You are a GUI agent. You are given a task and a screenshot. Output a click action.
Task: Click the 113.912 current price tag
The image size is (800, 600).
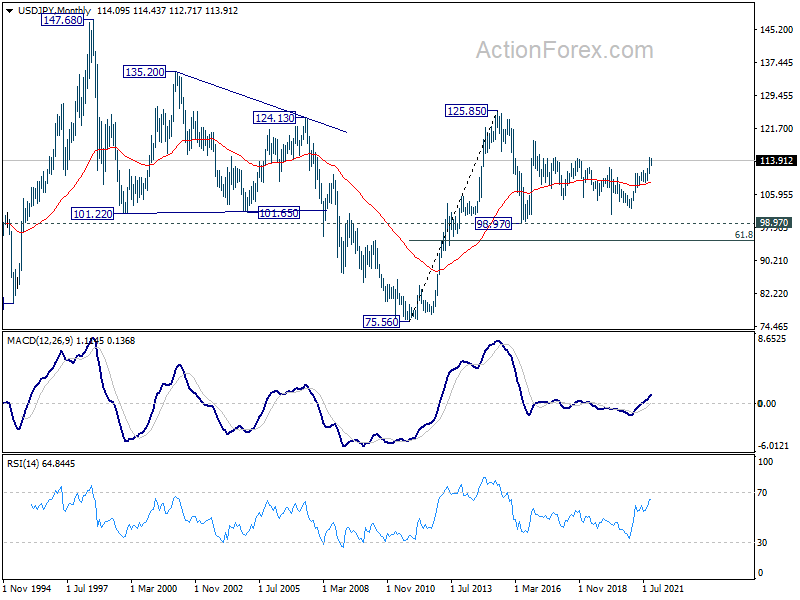point(777,160)
